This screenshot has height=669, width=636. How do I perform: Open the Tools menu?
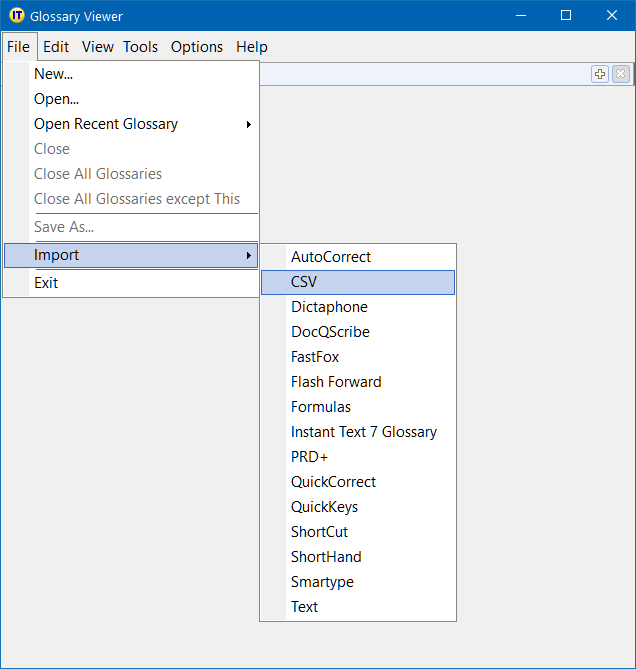[x=140, y=47]
